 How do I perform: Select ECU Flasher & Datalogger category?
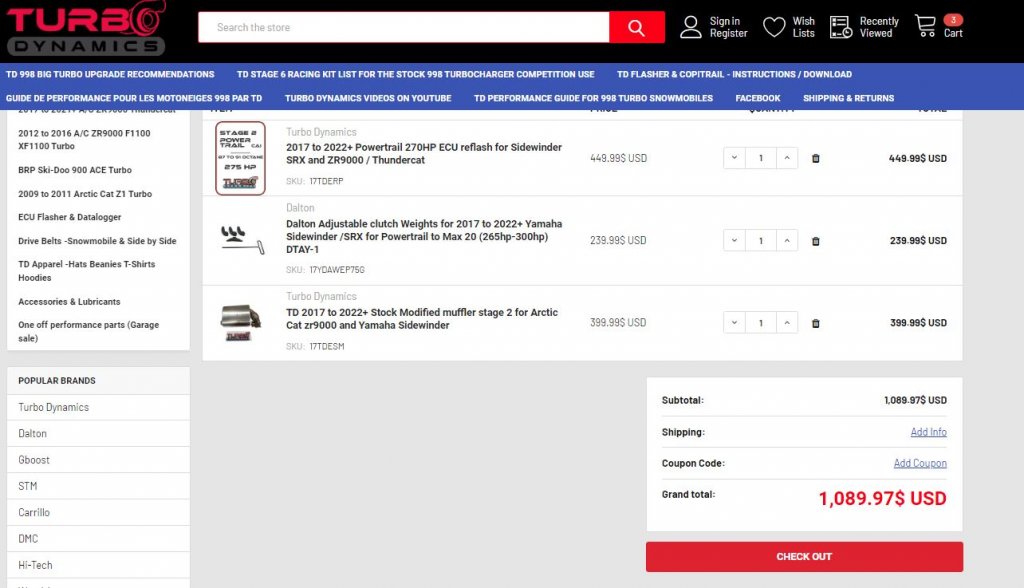click(x=69, y=217)
